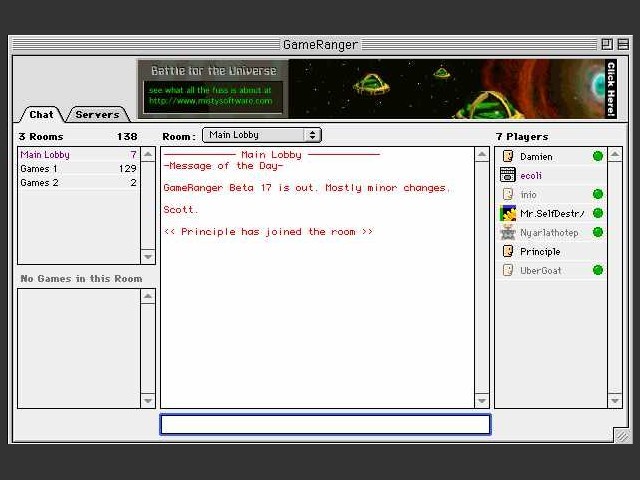Click rooms list scroll up arrow
Image resolution: width=640 pixels, height=480 pixels.
(x=148, y=154)
